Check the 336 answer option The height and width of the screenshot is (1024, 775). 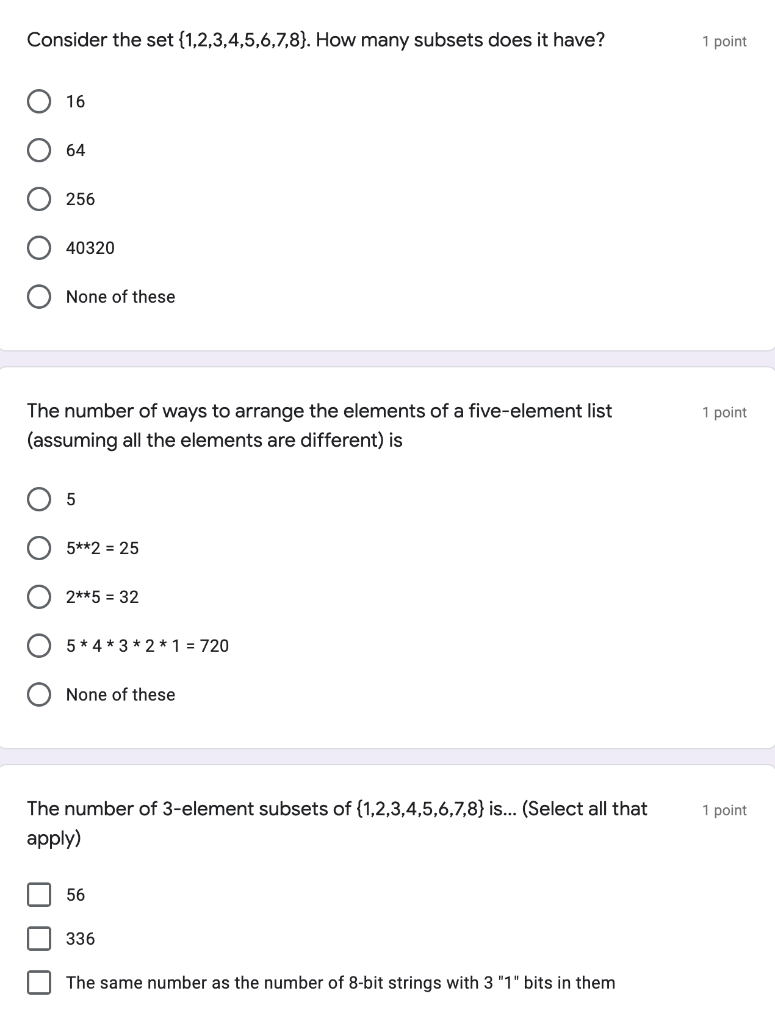pos(39,938)
